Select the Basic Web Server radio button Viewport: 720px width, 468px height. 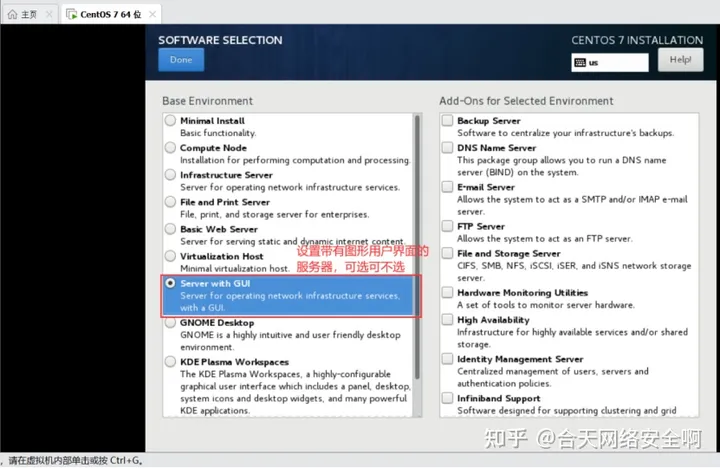point(170,229)
